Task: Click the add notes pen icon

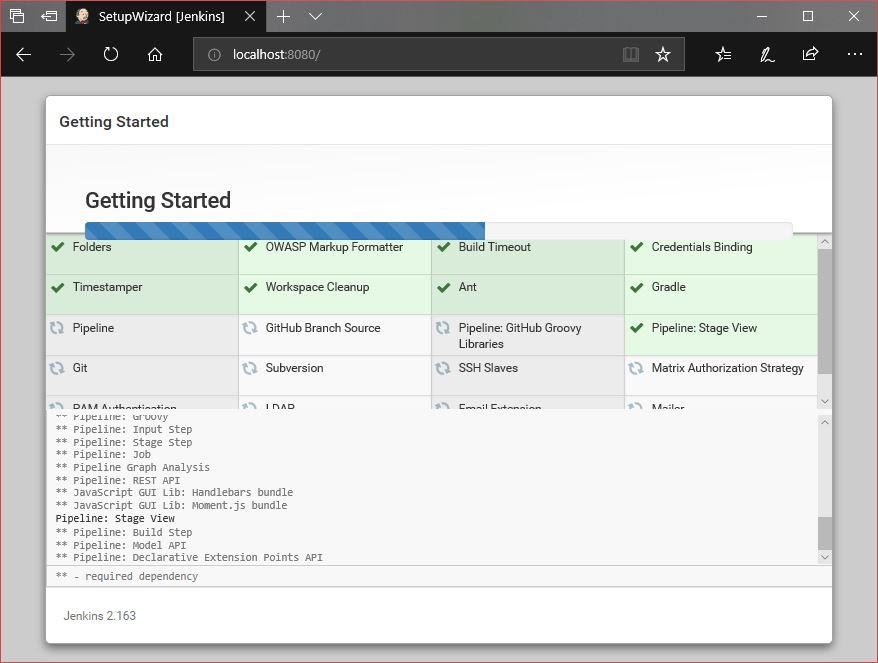Action: pos(766,55)
